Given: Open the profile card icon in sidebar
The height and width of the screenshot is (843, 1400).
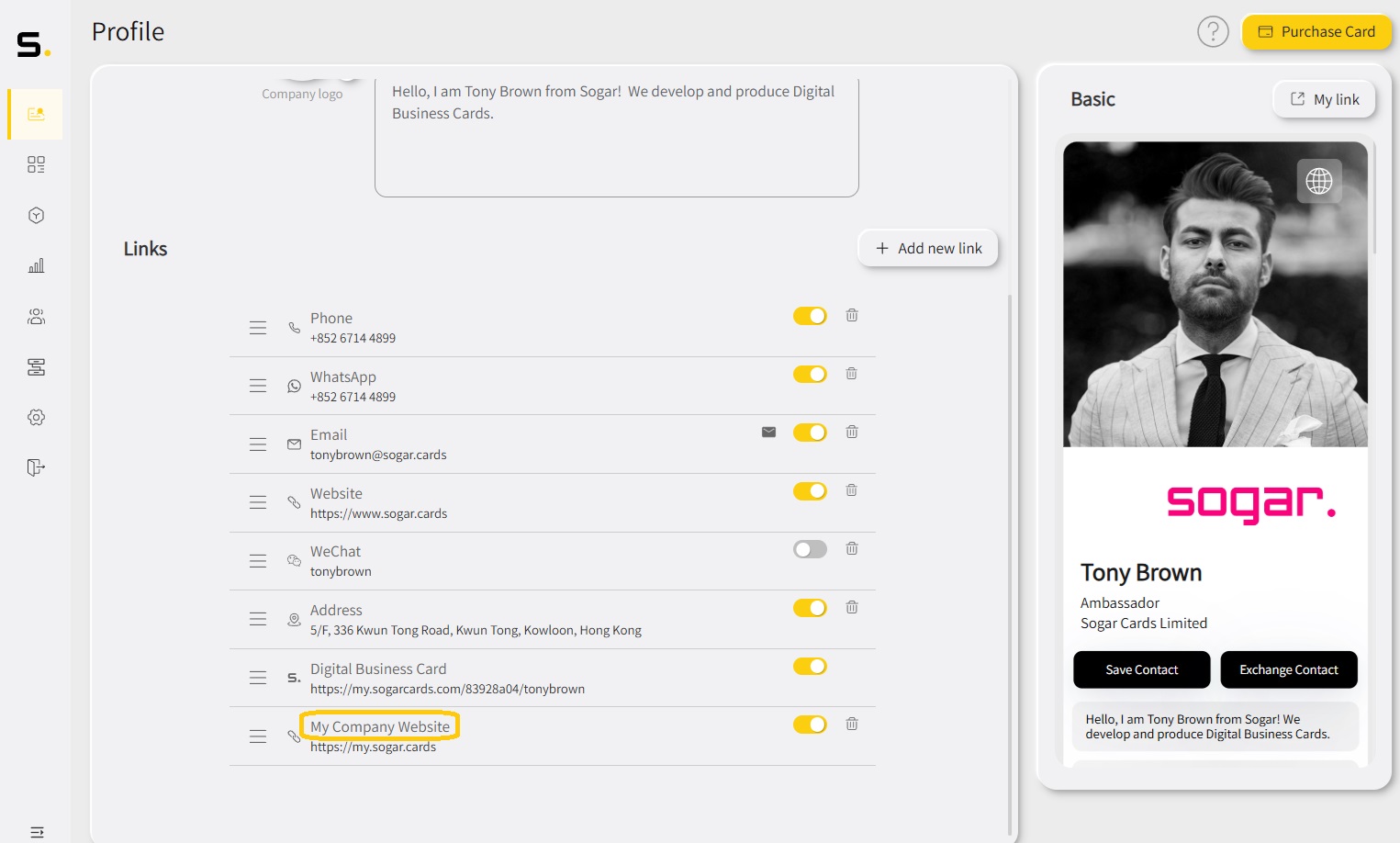Looking at the screenshot, I should [36, 114].
